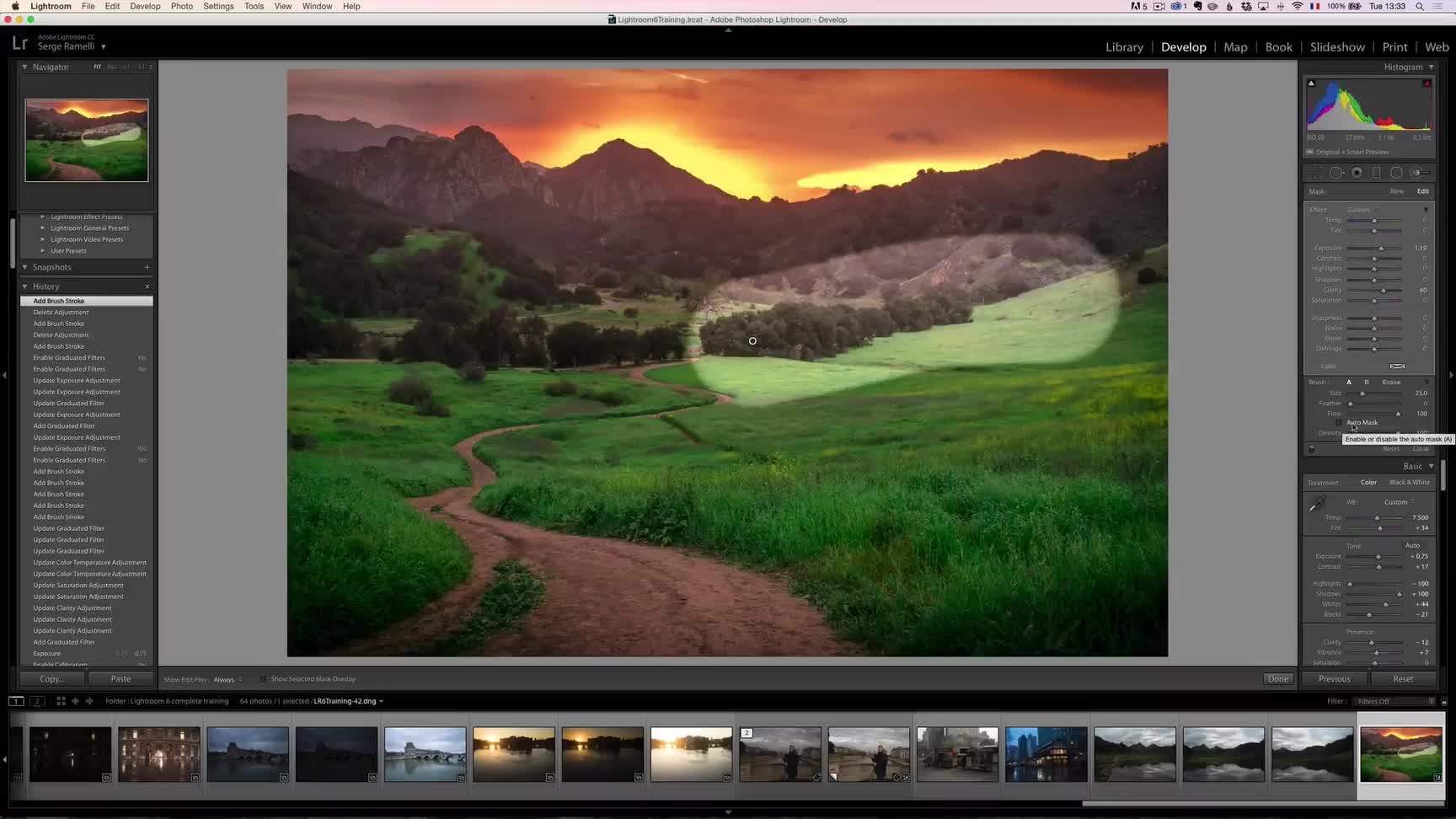This screenshot has width=1456, height=819.
Task: Collapse the Basic panel
Action: coord(1431,466)
